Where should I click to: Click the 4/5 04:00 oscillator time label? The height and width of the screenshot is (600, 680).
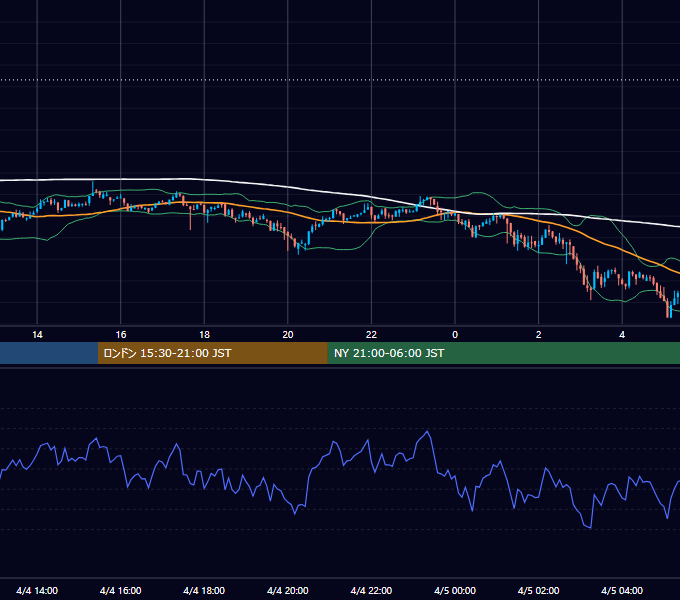[x=622, y=590]
